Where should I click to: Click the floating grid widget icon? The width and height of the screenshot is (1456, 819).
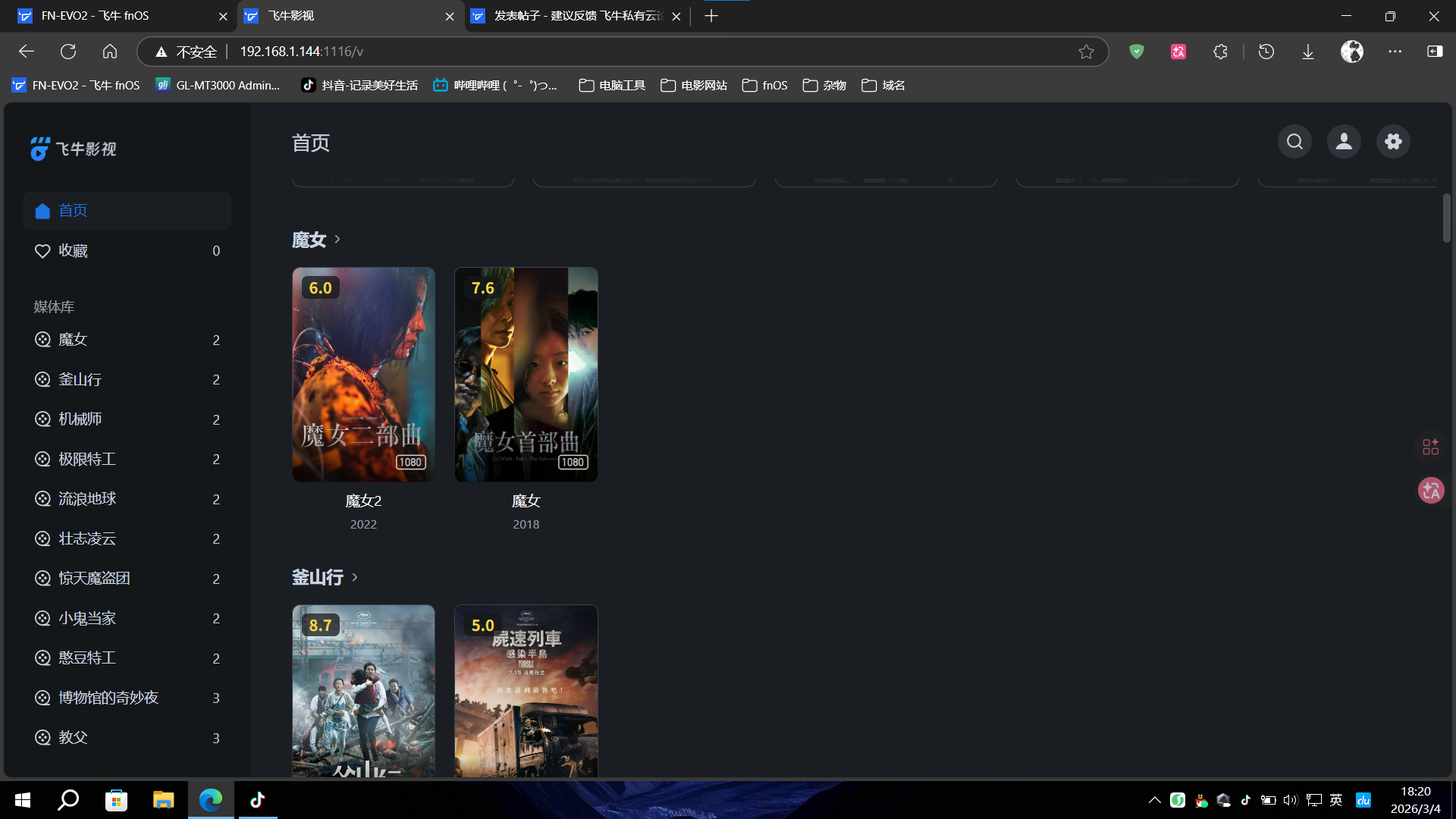(1430, 447)
